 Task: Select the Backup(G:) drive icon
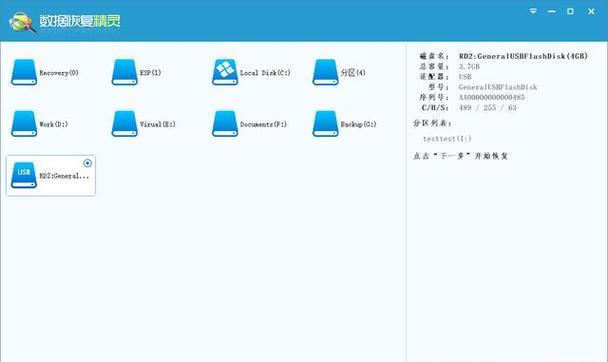pyautogui.click(x=325, y=124)
